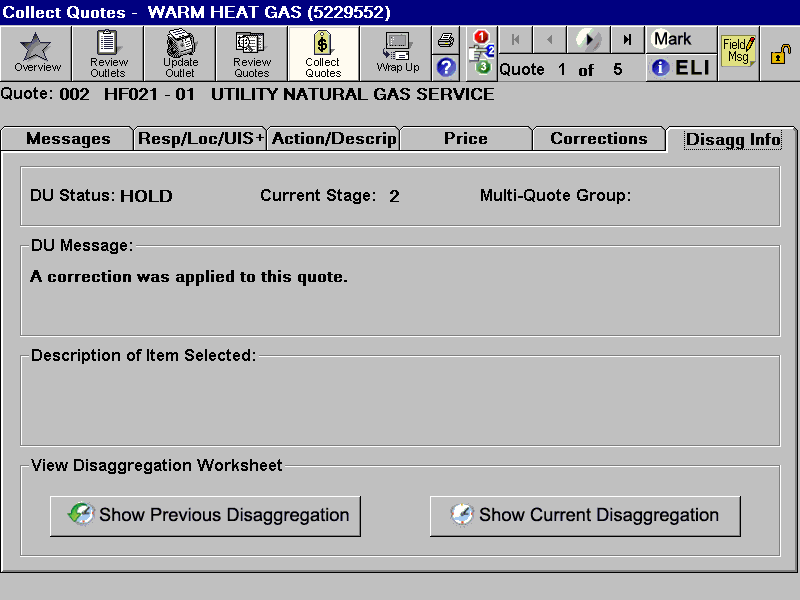
Task: Switch to Resp/Loc/UIS+ tab
Action: 200,139
